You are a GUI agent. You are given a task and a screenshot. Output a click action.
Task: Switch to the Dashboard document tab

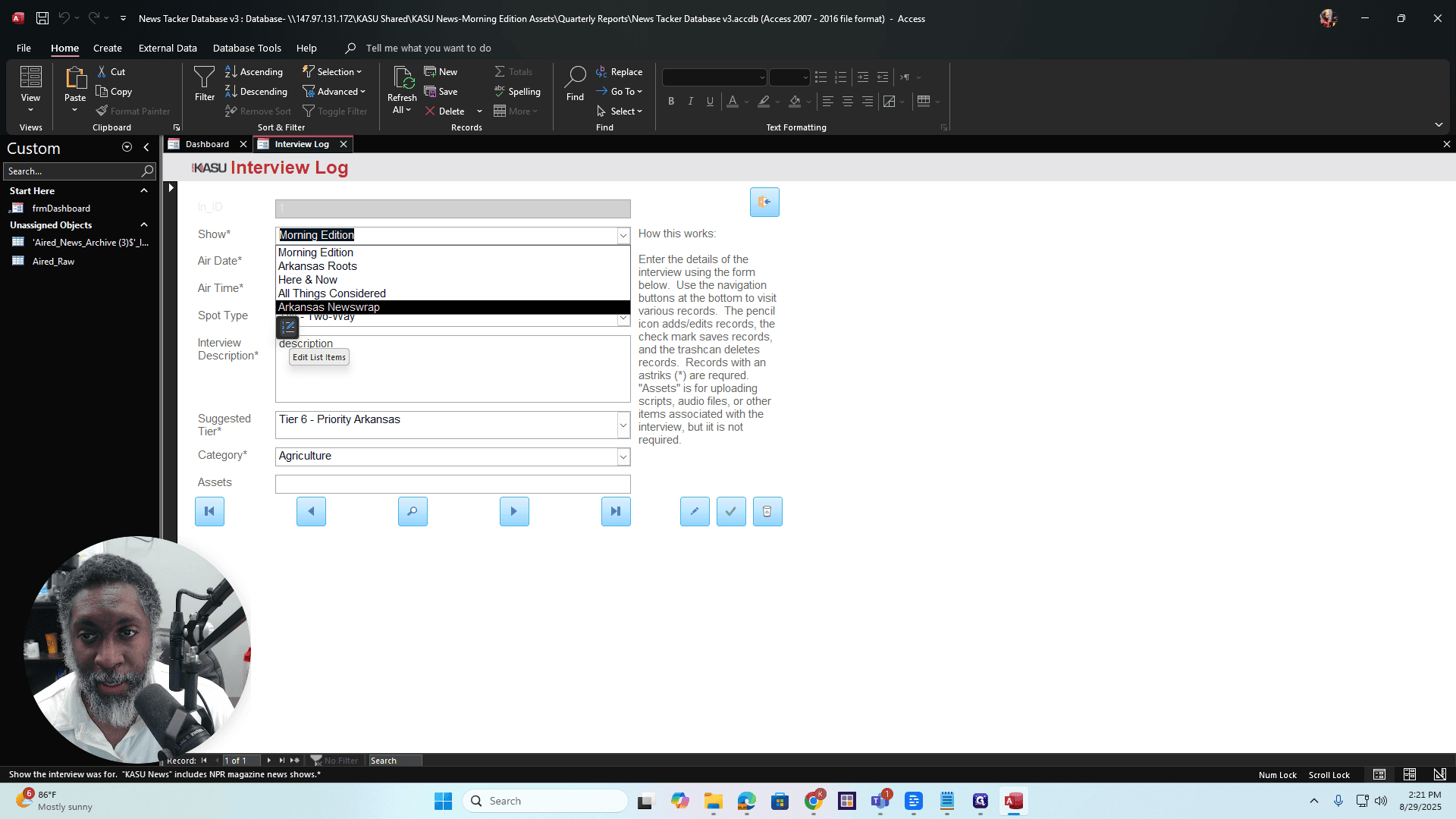tap(207, 144)
